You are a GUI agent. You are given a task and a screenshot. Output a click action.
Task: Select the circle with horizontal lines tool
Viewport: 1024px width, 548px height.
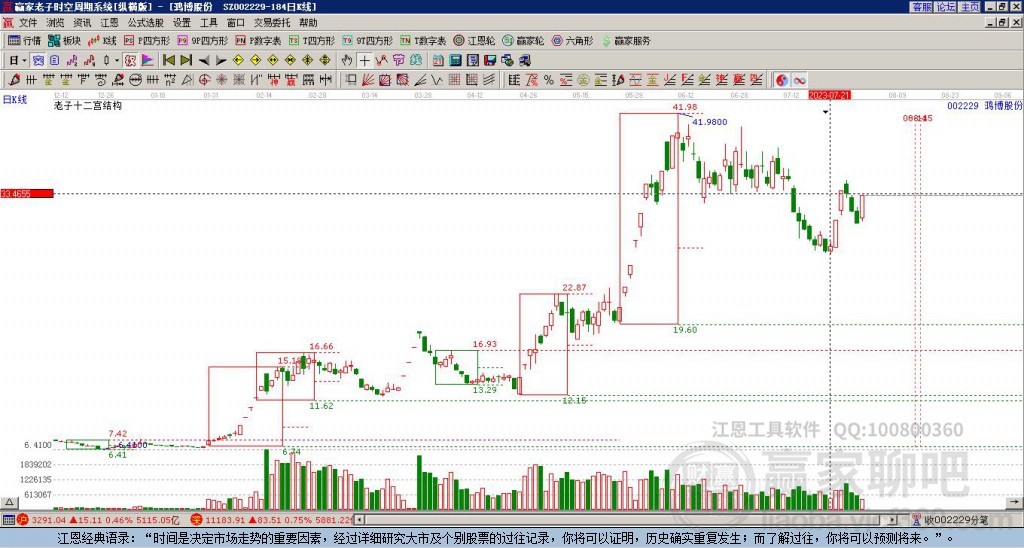(135, 80)
